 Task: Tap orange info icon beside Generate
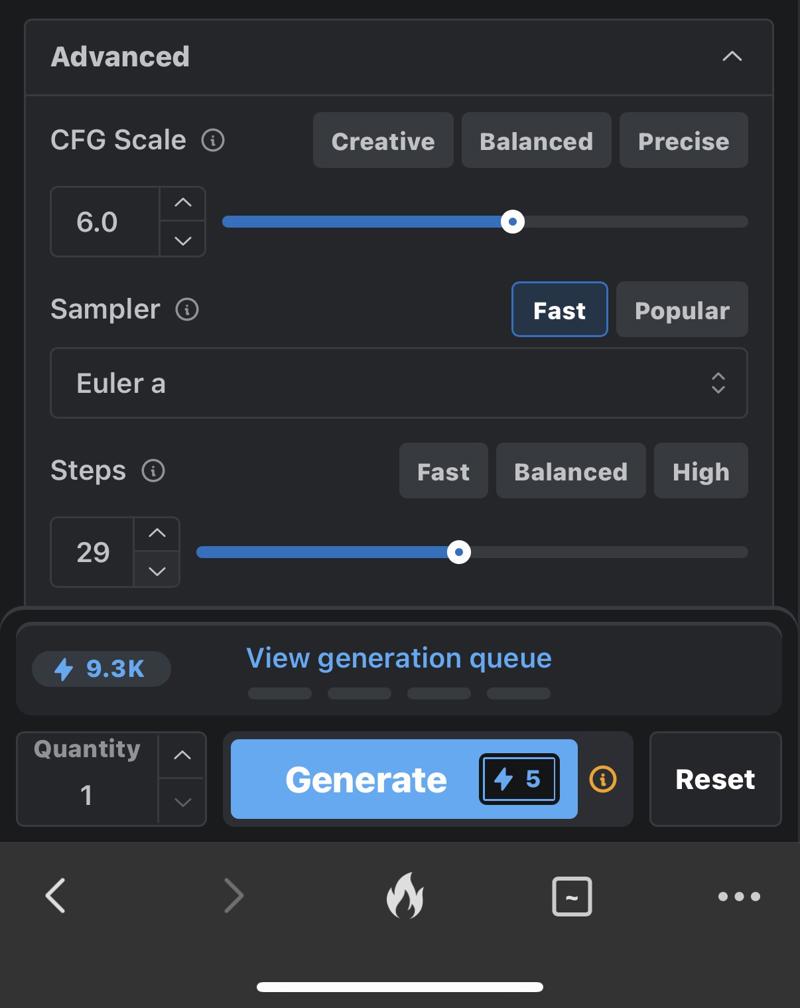tap(603, 779)
